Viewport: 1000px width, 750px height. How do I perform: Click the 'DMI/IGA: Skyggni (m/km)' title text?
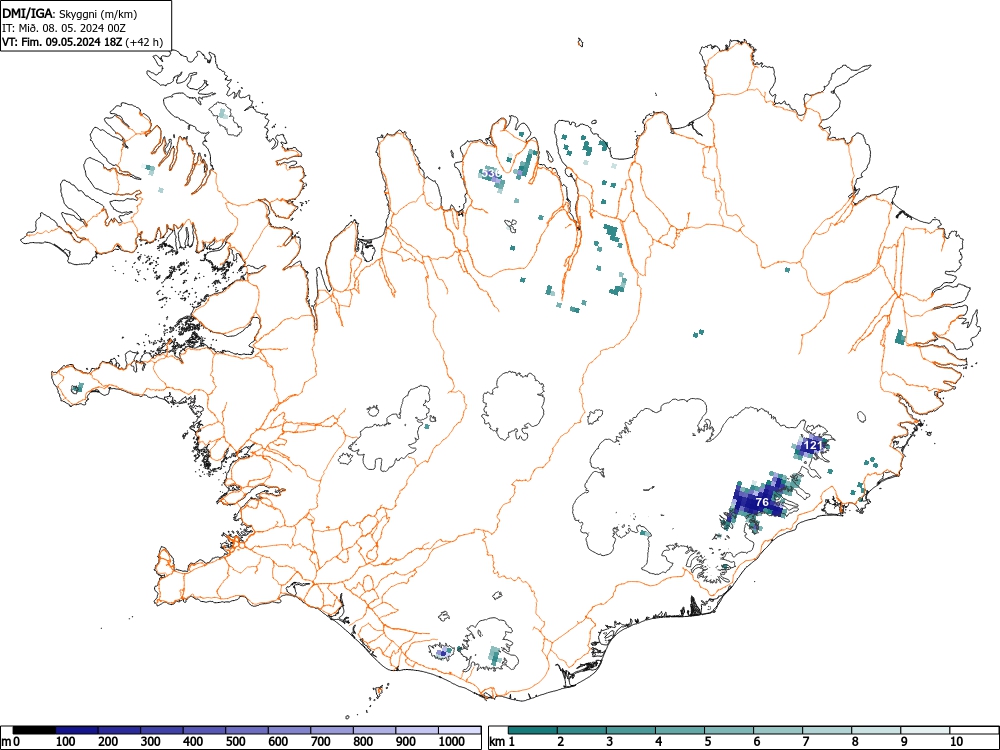[x=70, y=14]
